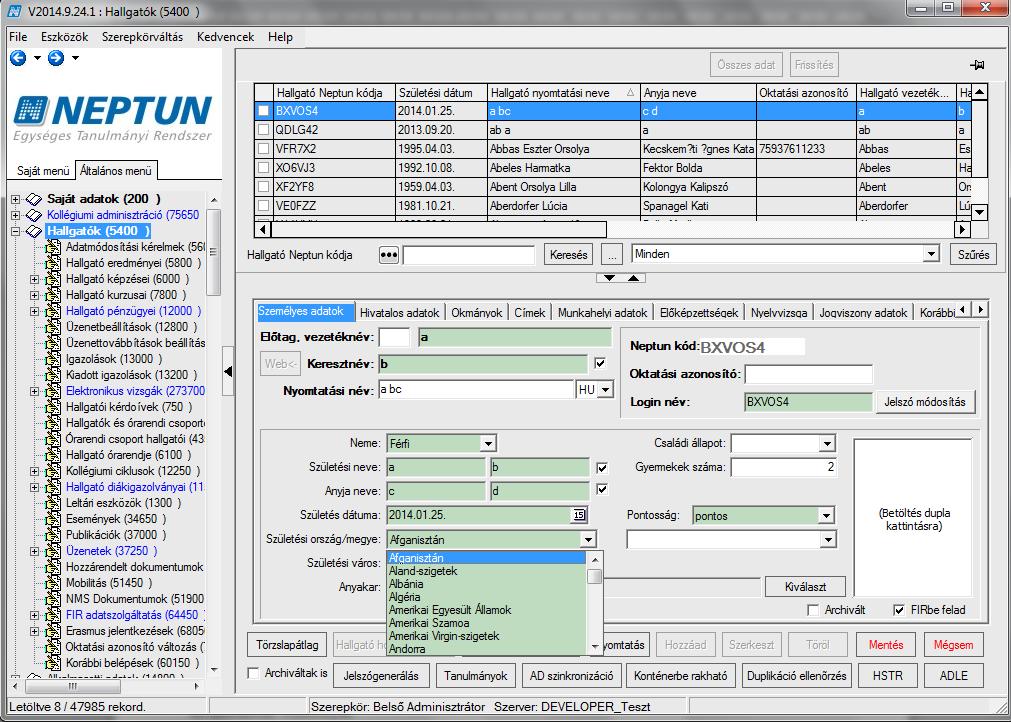This screenshot has width=1011, height=722.
Task: Click the country list's scrollbar thumb
Action: click(x=594, y=576)
